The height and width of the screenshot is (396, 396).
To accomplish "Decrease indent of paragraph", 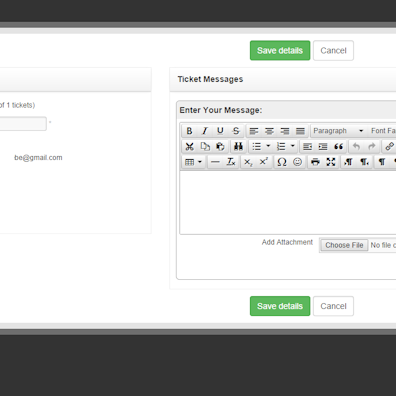I will pos(307,146).
